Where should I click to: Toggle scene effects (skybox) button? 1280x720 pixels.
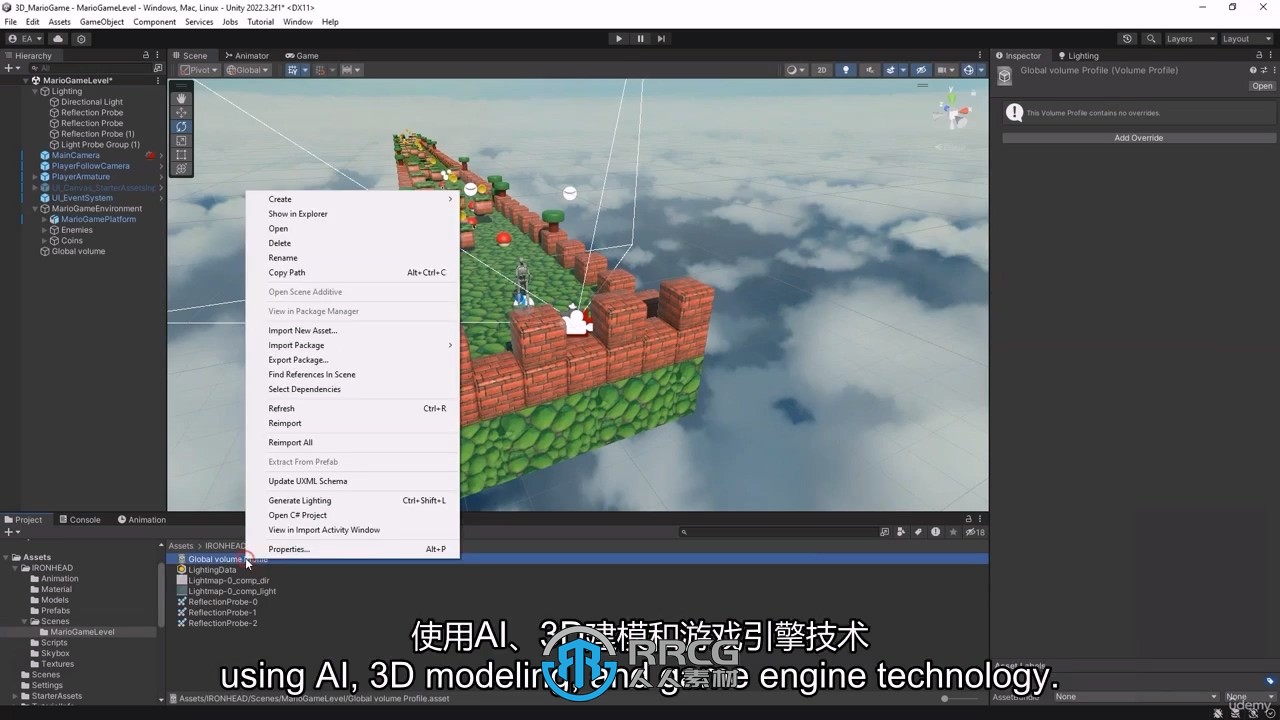coord(893,70)
